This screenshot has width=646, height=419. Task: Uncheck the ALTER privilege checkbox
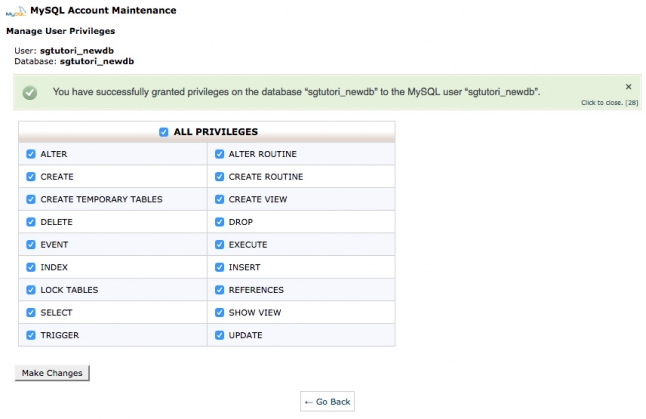[30, 154]
